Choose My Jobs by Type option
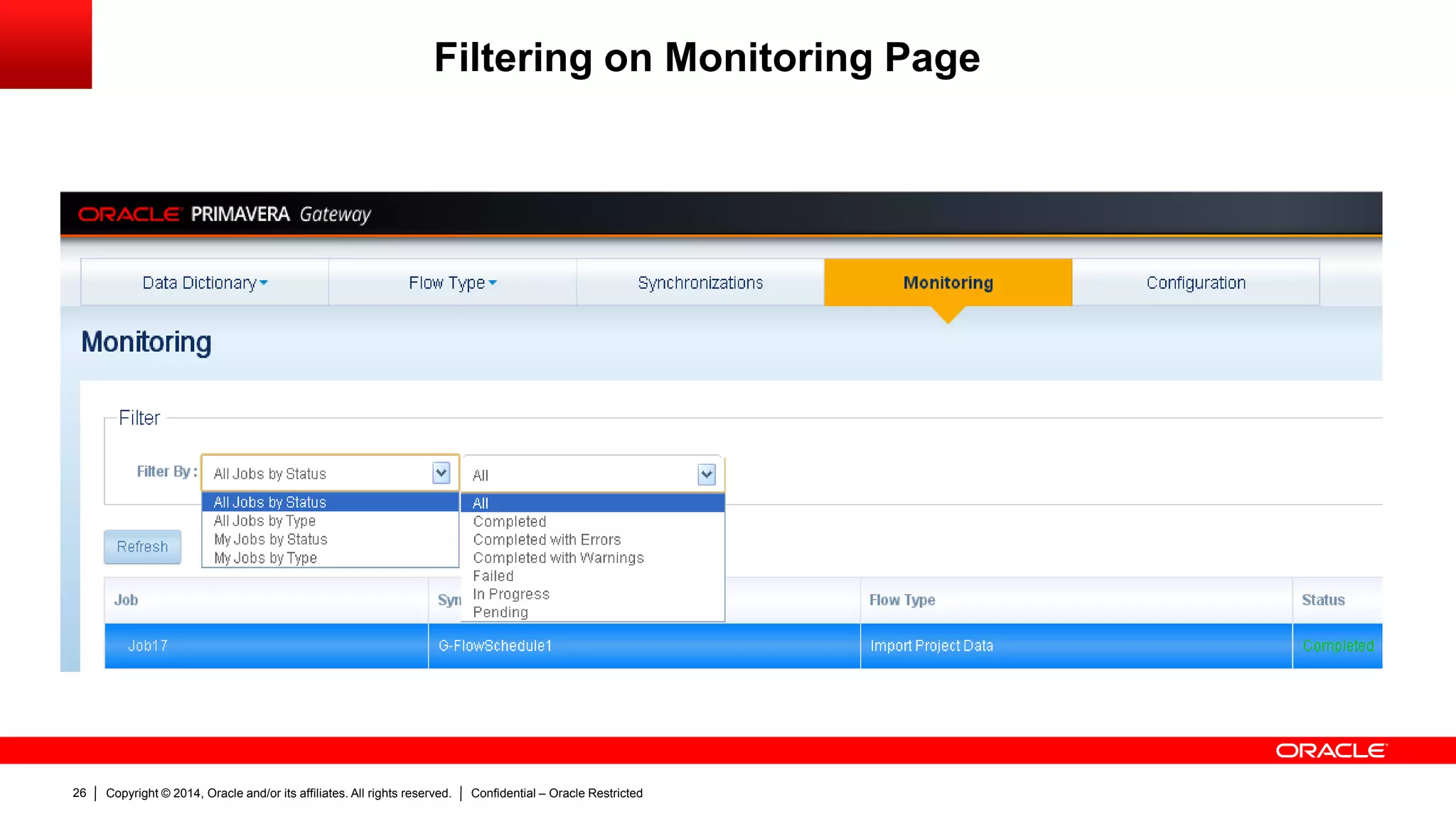The width and height of the screenshot is (1456, 819). (331, 557)
